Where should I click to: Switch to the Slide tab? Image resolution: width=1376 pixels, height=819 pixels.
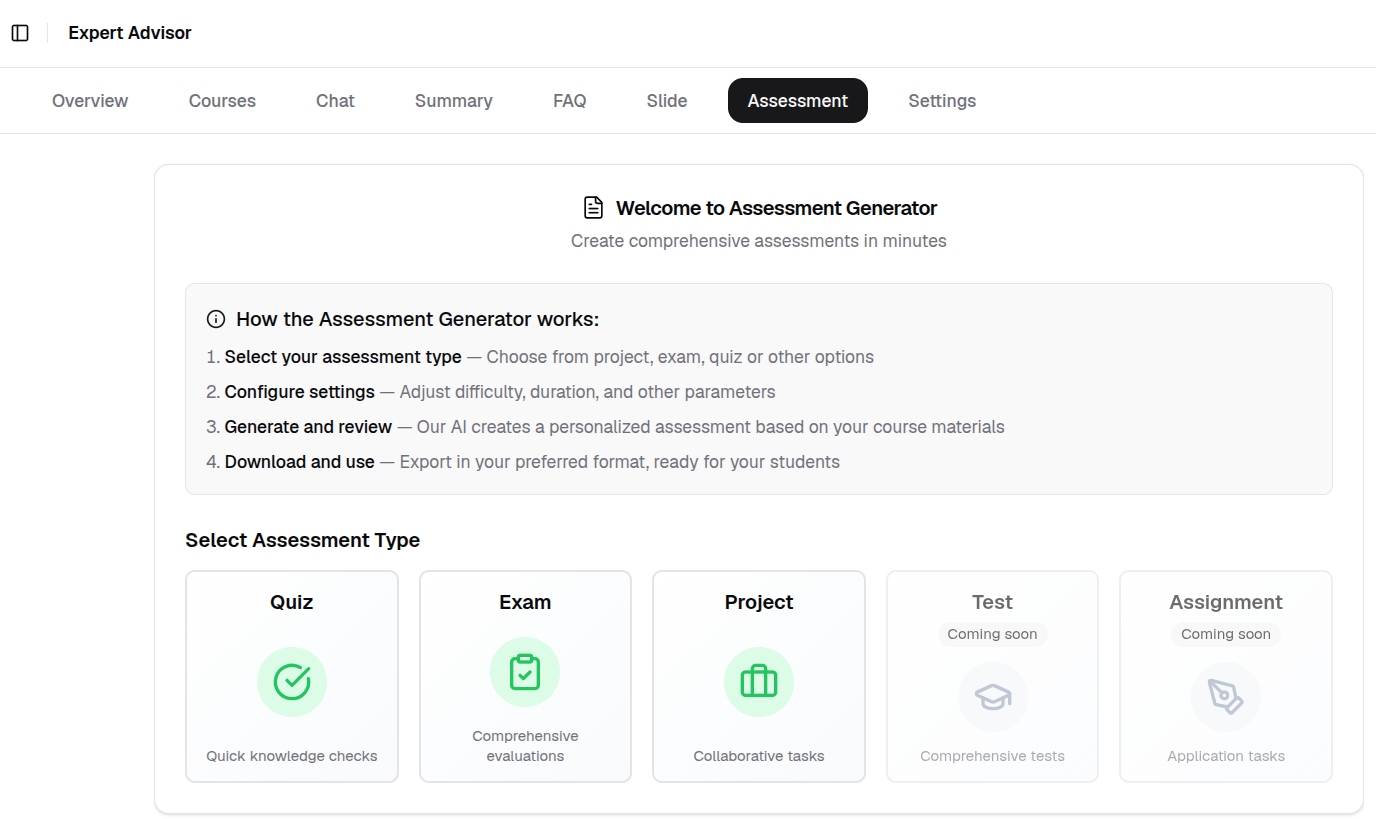[667, 101]
